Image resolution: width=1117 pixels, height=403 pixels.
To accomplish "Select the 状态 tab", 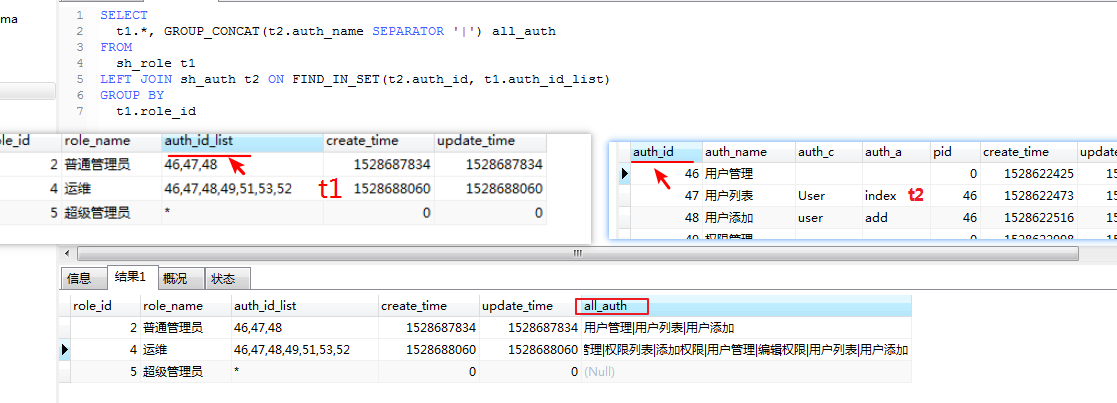I will pyautogui.click(x=223, y=278).
